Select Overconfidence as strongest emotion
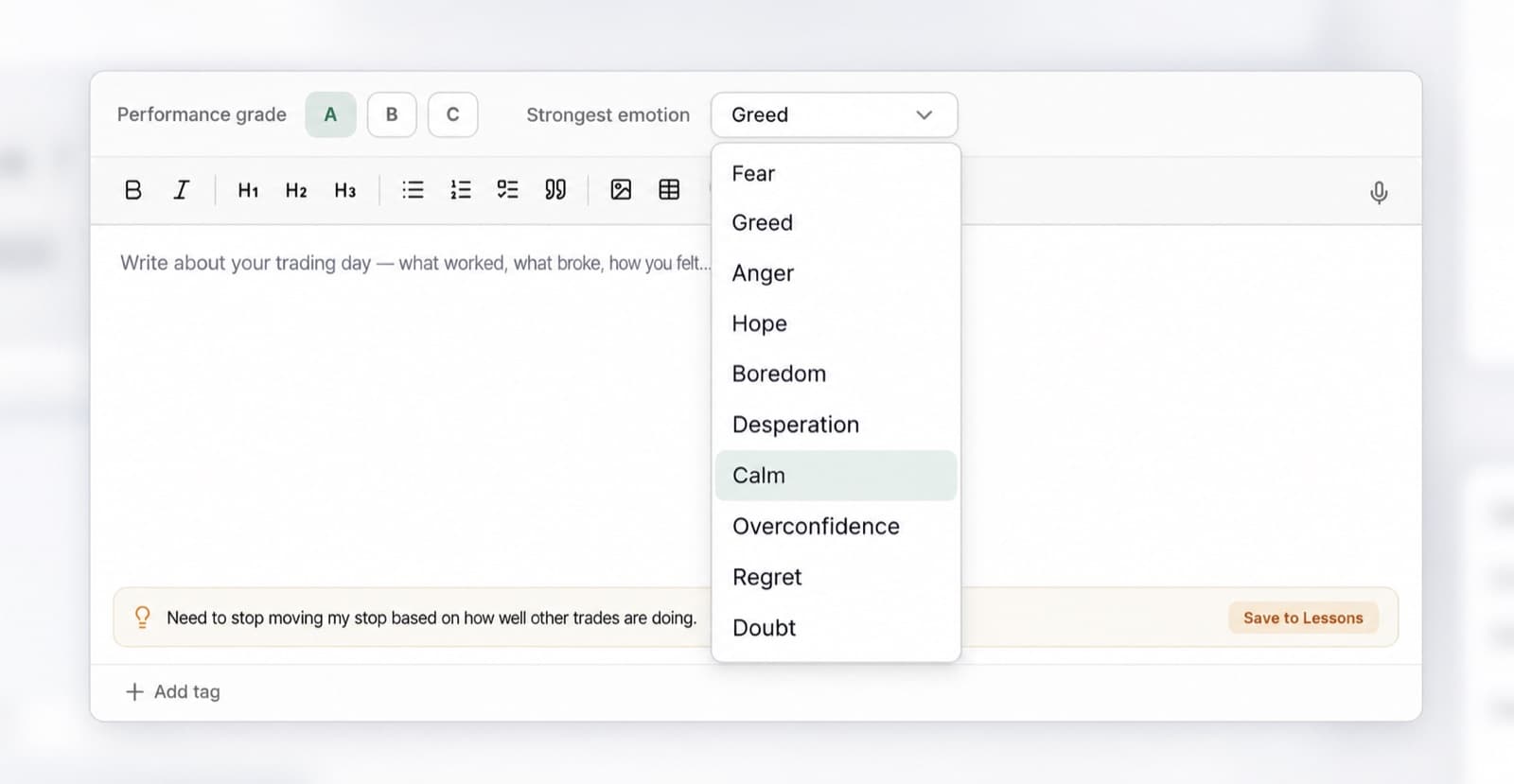 [836, 526]
